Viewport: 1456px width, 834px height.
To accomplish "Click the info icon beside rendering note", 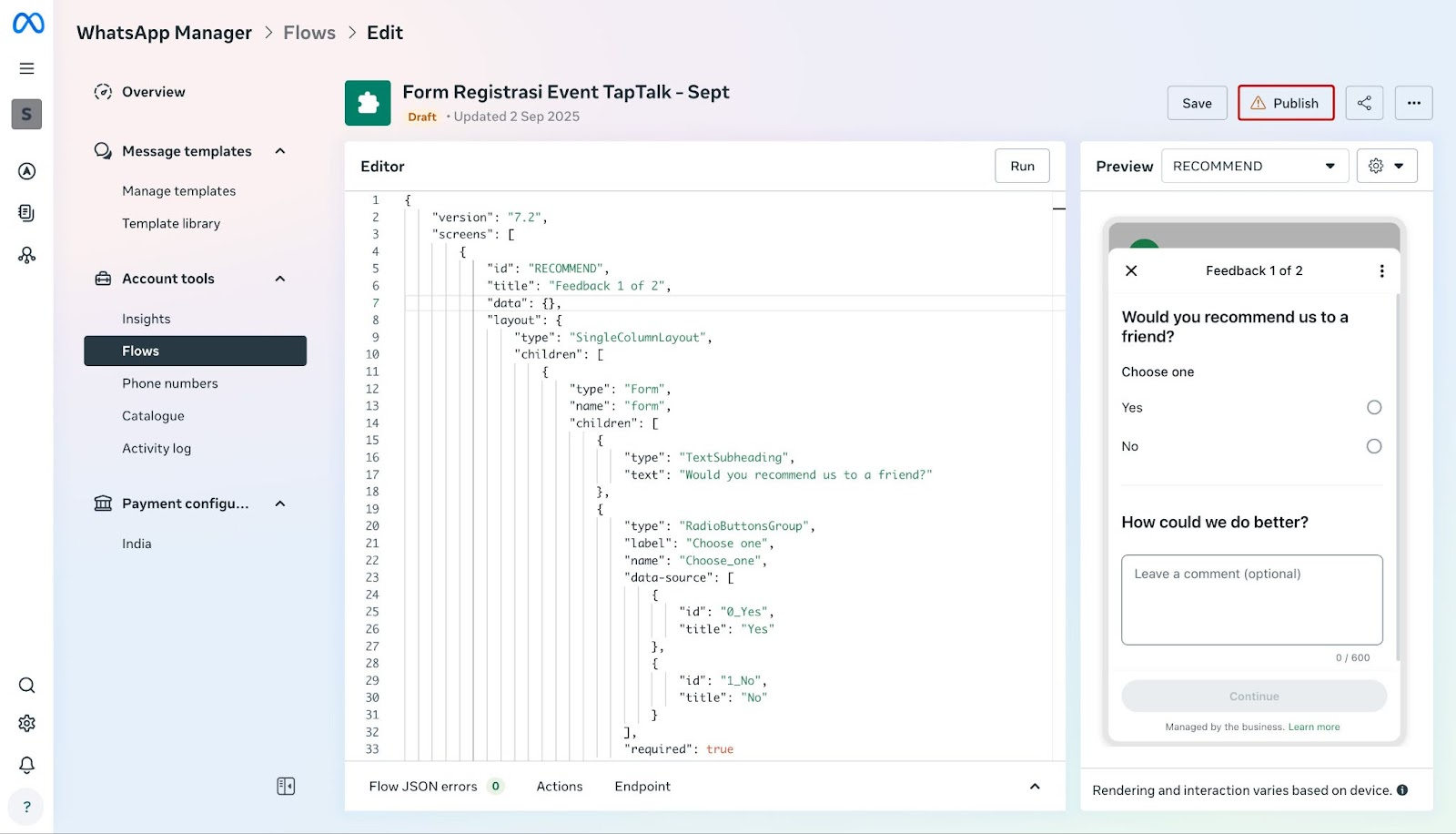I will point(1402,790).
